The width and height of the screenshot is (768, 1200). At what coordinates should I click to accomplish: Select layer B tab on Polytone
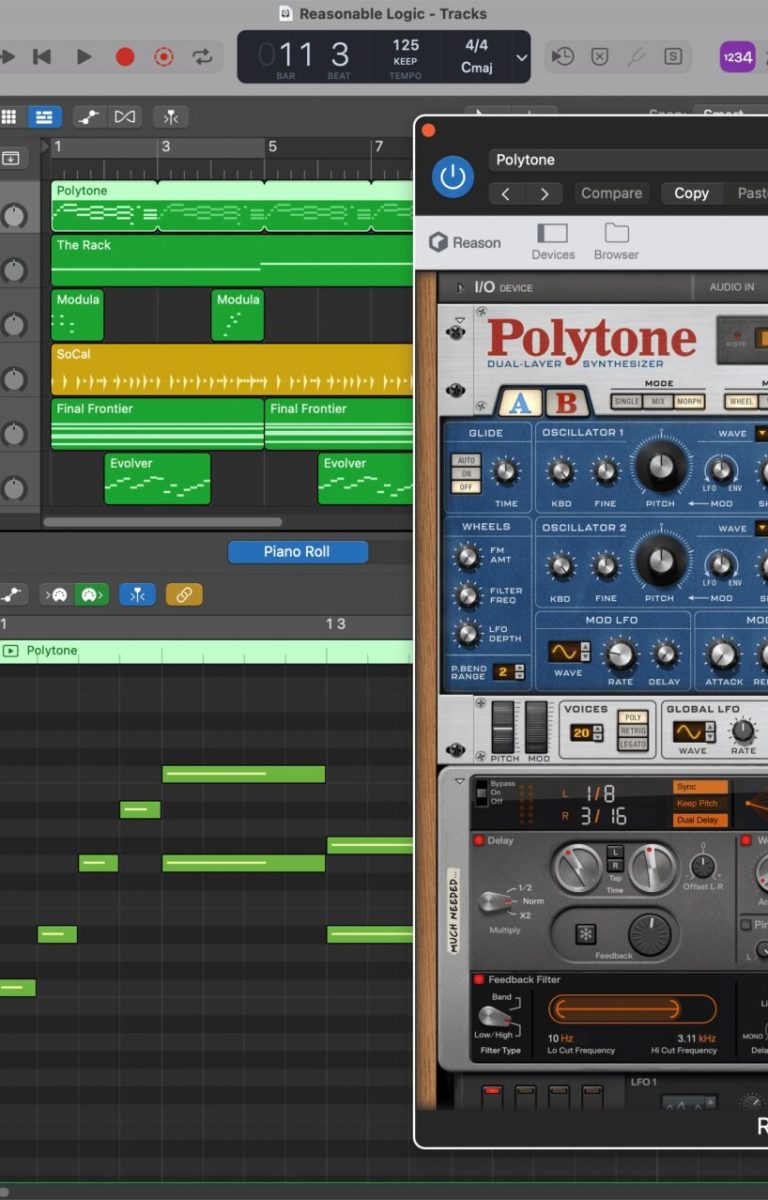tap(567, 402)
